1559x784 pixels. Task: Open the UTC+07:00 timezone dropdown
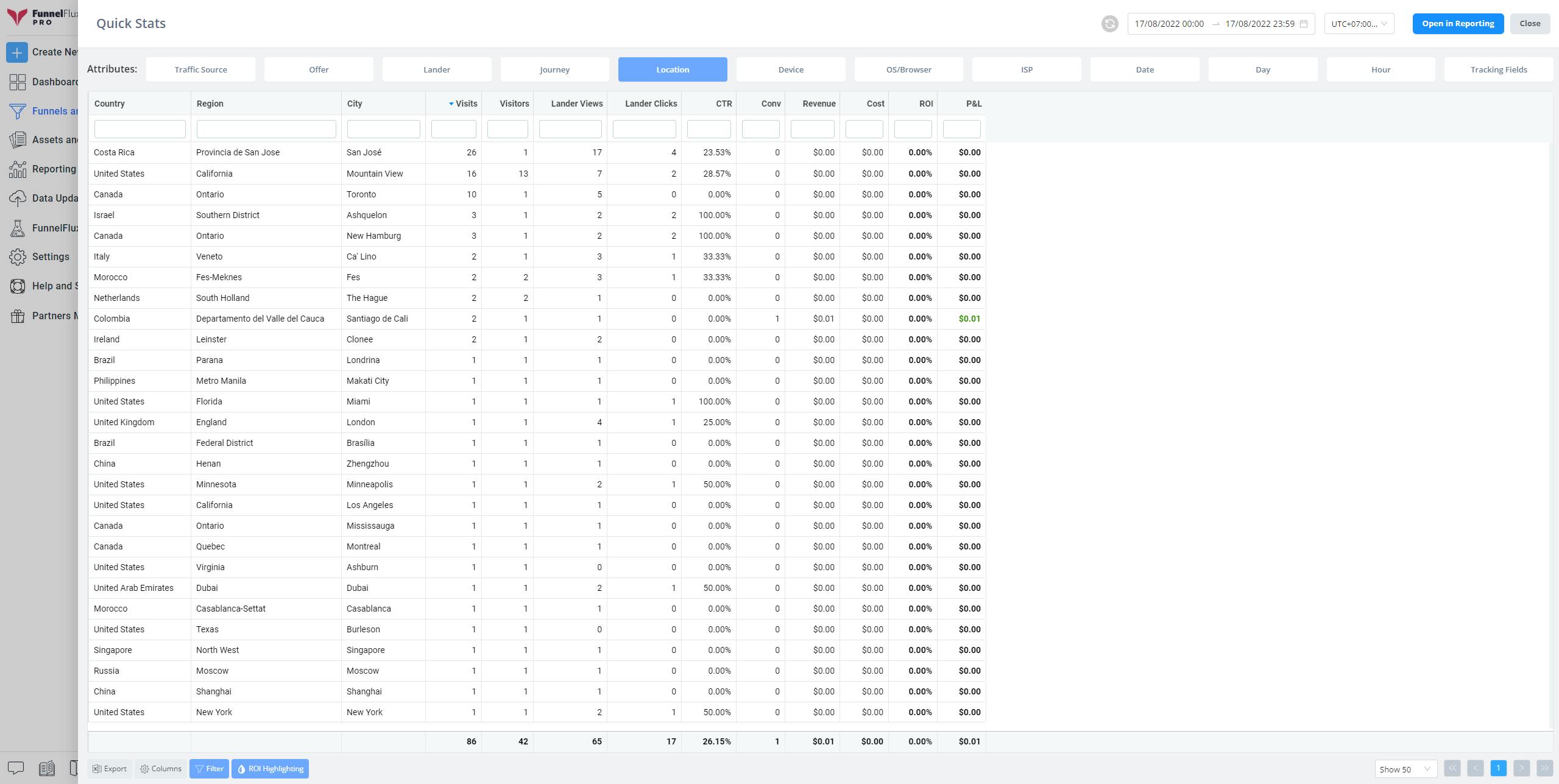tap(1359, 24)
